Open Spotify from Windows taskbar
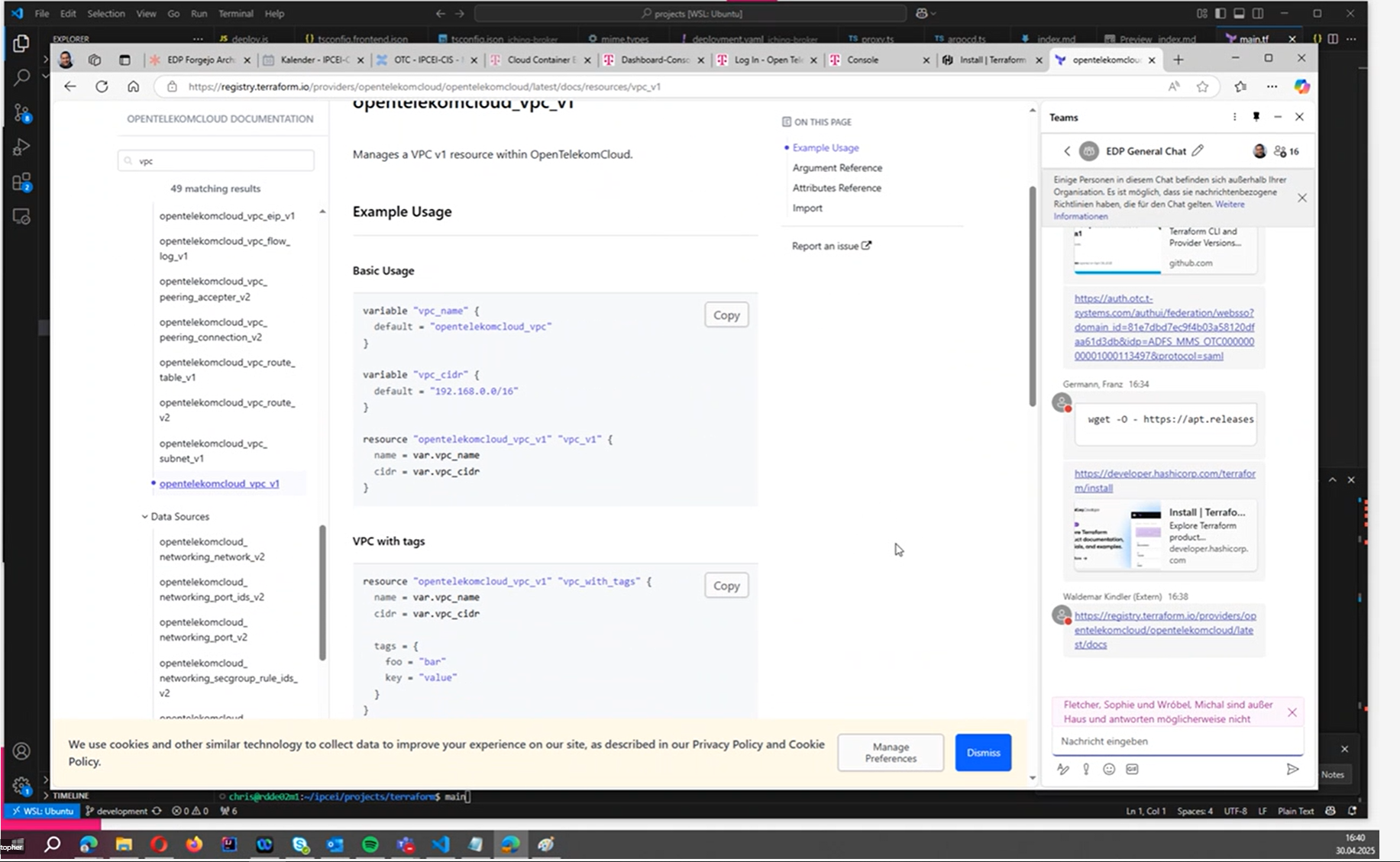The height and width of the screenshot is (862, 1400). pyautogui.click(x=370, y=844)
